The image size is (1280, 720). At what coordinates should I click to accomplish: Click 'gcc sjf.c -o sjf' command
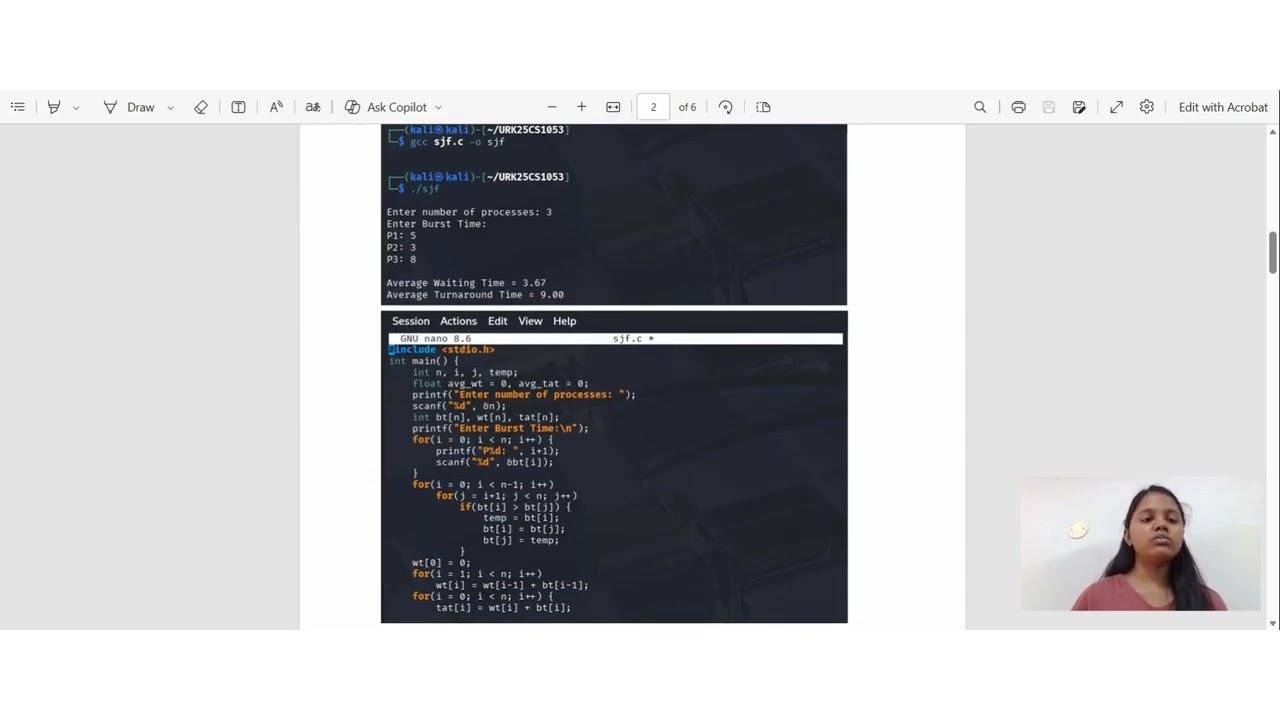(457, 142)
